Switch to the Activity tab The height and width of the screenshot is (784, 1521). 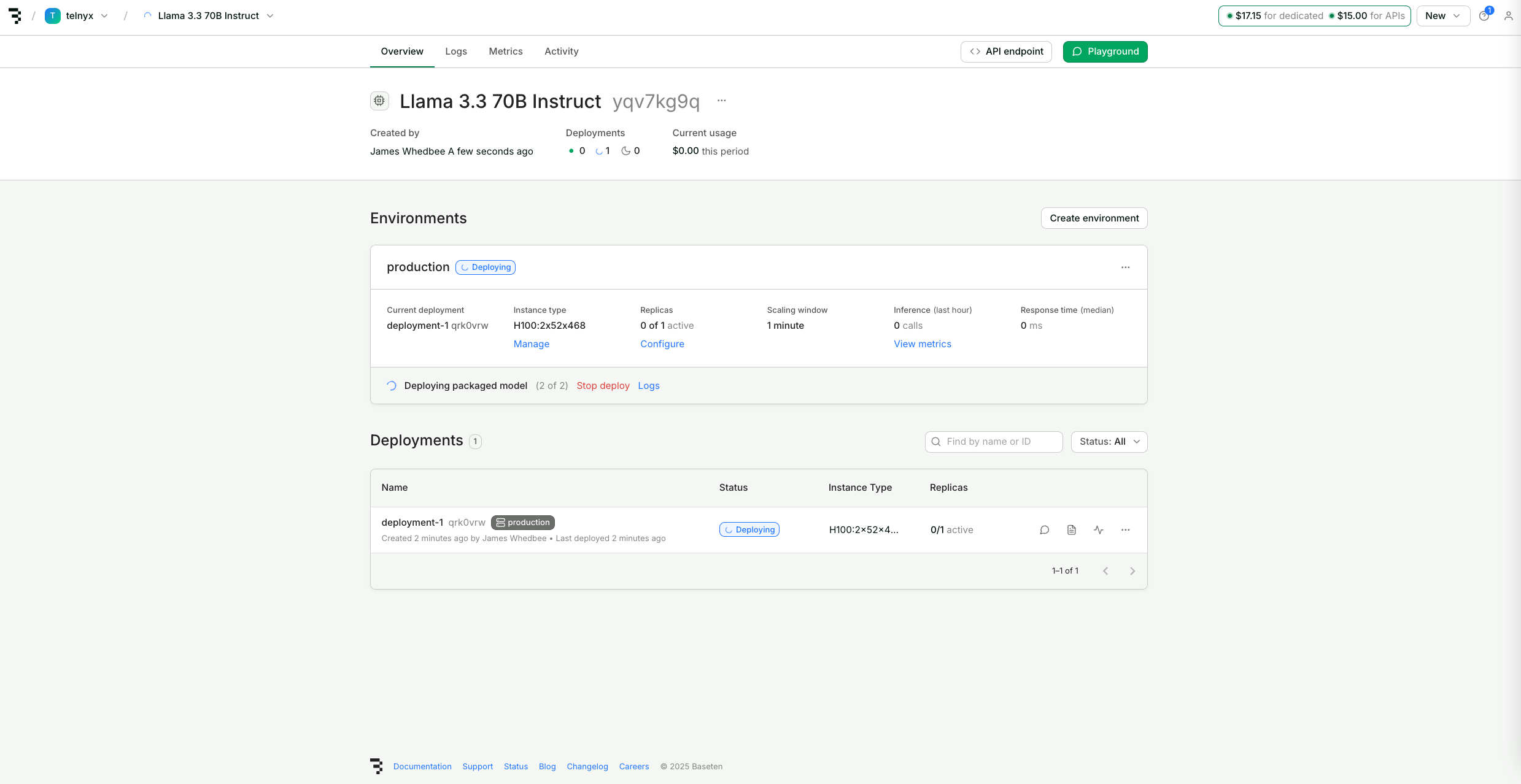pyautogui.click(x=560, y=52)
